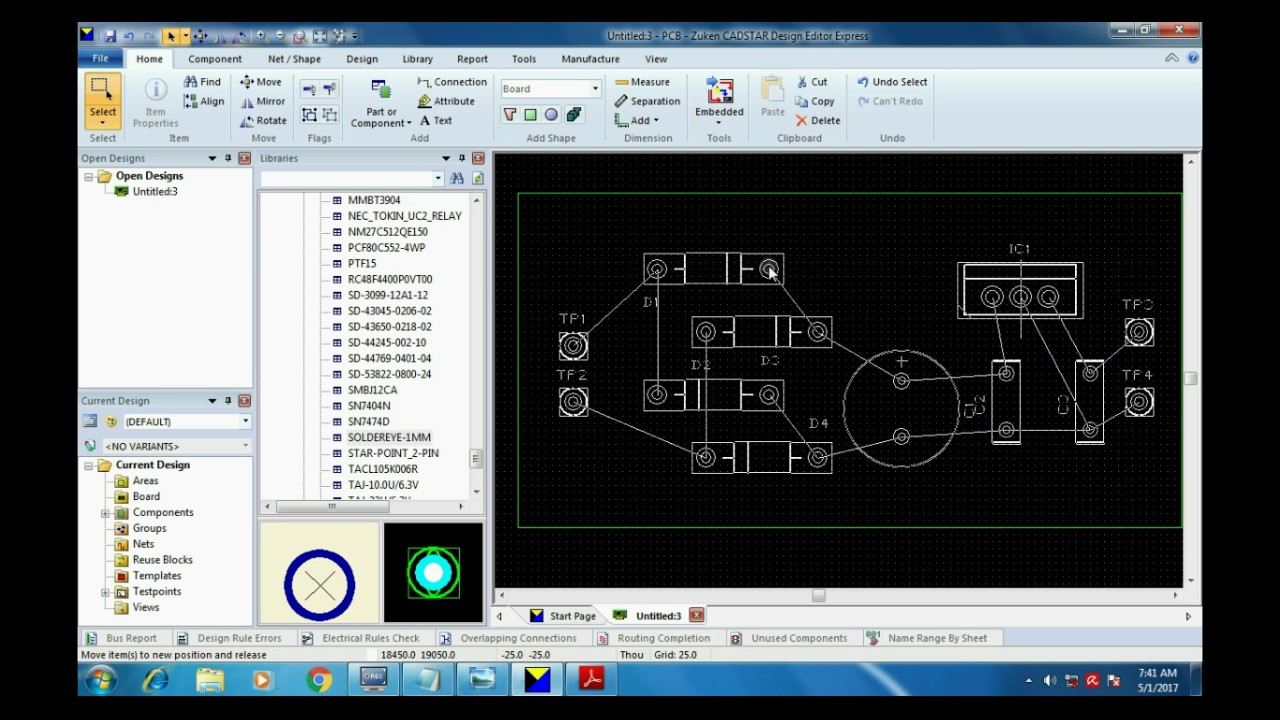Add Text to the design

click(x=435, y=120)
